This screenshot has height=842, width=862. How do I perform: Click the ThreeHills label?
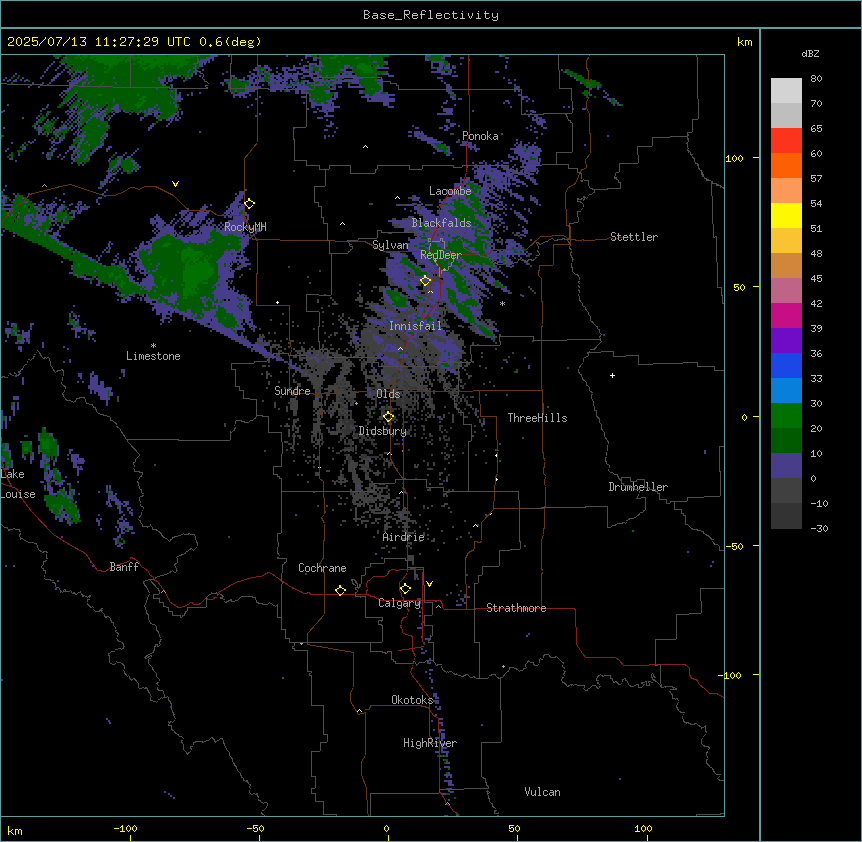pos(537,418)
